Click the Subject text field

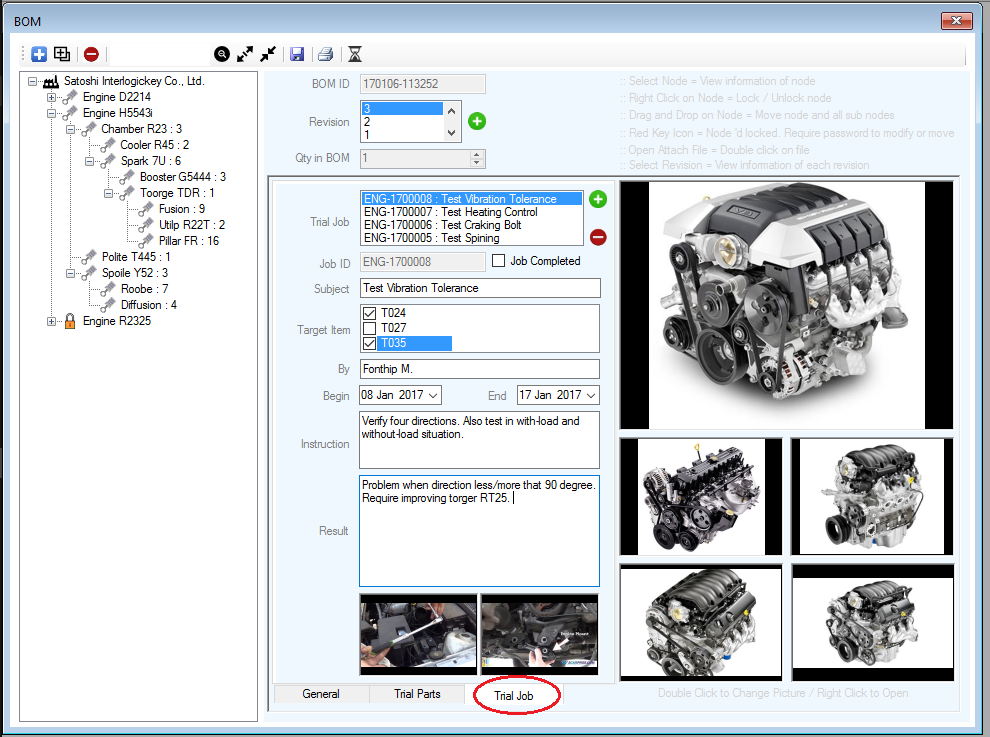(480, 288)
